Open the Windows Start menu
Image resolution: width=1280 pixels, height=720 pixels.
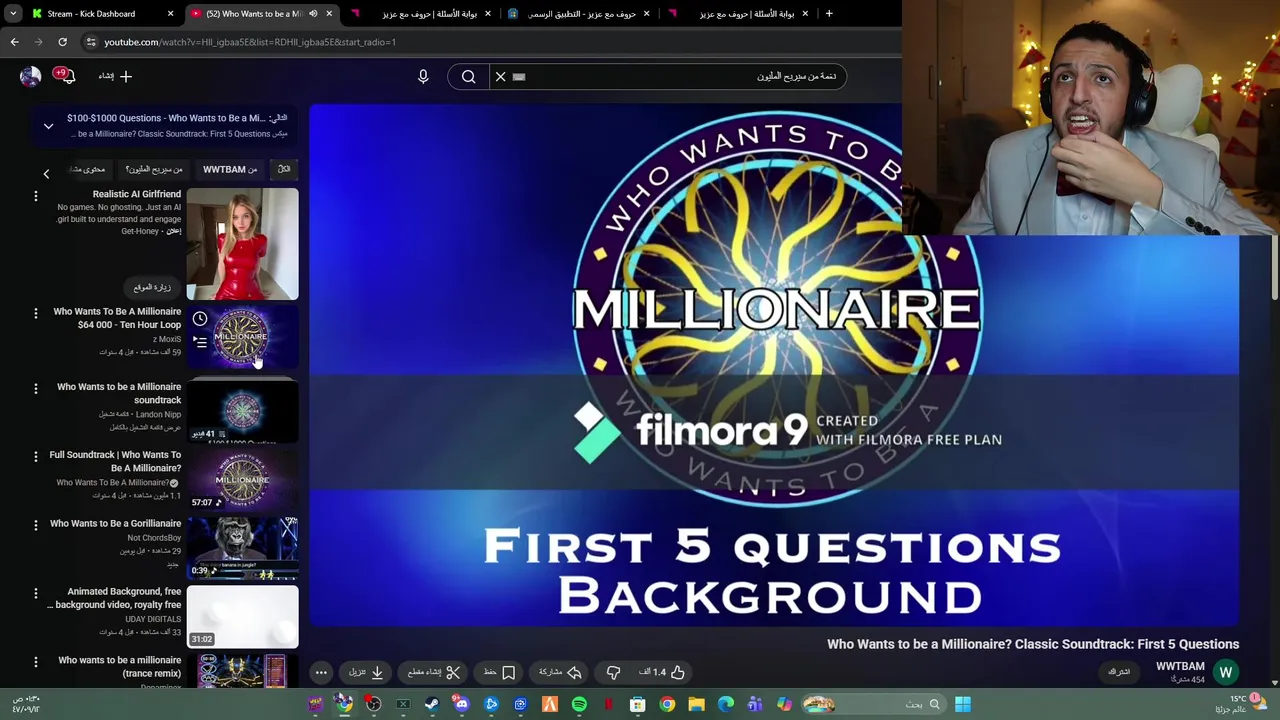[x=962, y=705]
